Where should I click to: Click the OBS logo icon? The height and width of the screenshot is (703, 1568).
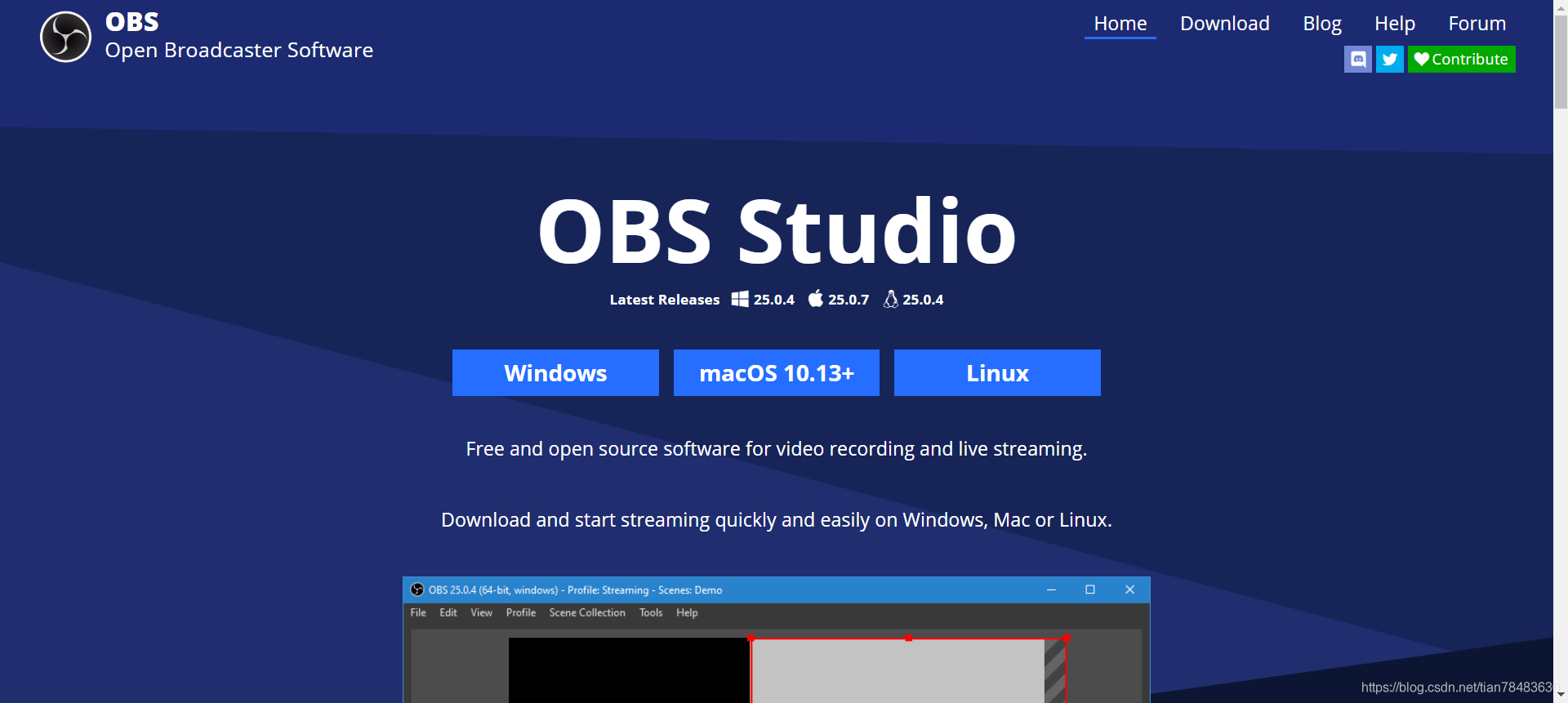pos(65,37)
